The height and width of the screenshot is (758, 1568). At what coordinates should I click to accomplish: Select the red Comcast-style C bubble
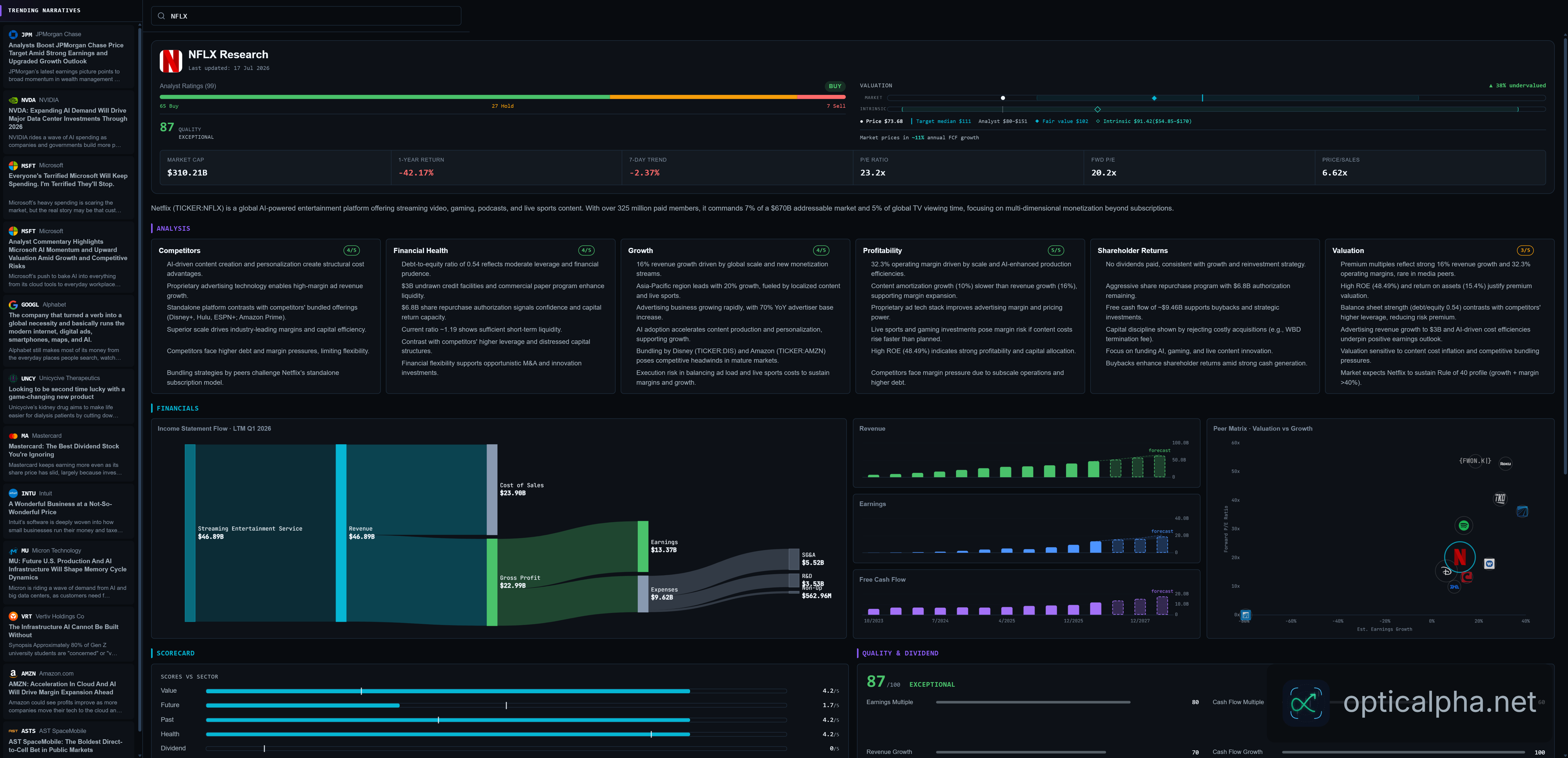coord(1467,577)
